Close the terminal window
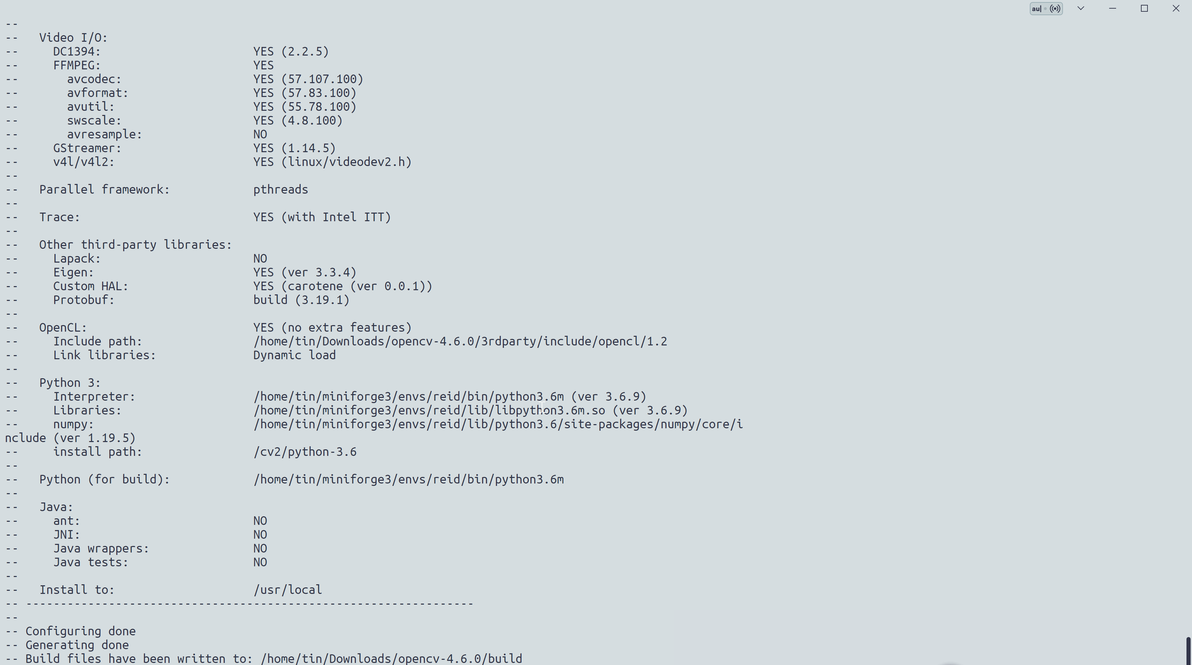The width and height of the screenshot is (1192, 665). (1176, 9)
